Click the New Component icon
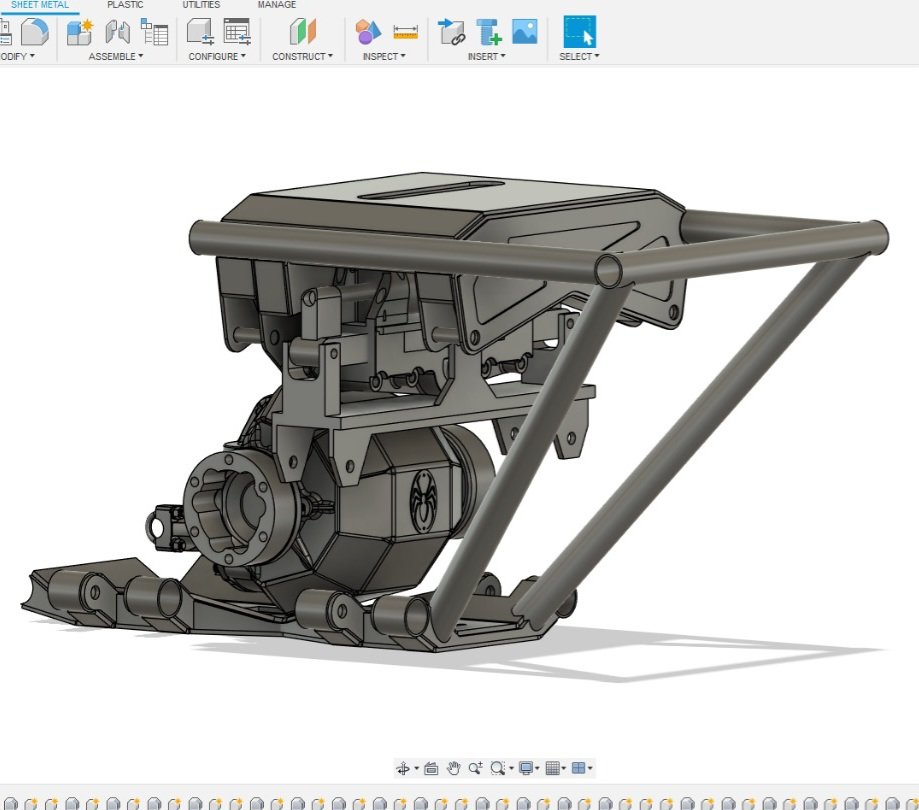This screenshot has width=919, height=810. pyautogui.click(x=80, y=32)
